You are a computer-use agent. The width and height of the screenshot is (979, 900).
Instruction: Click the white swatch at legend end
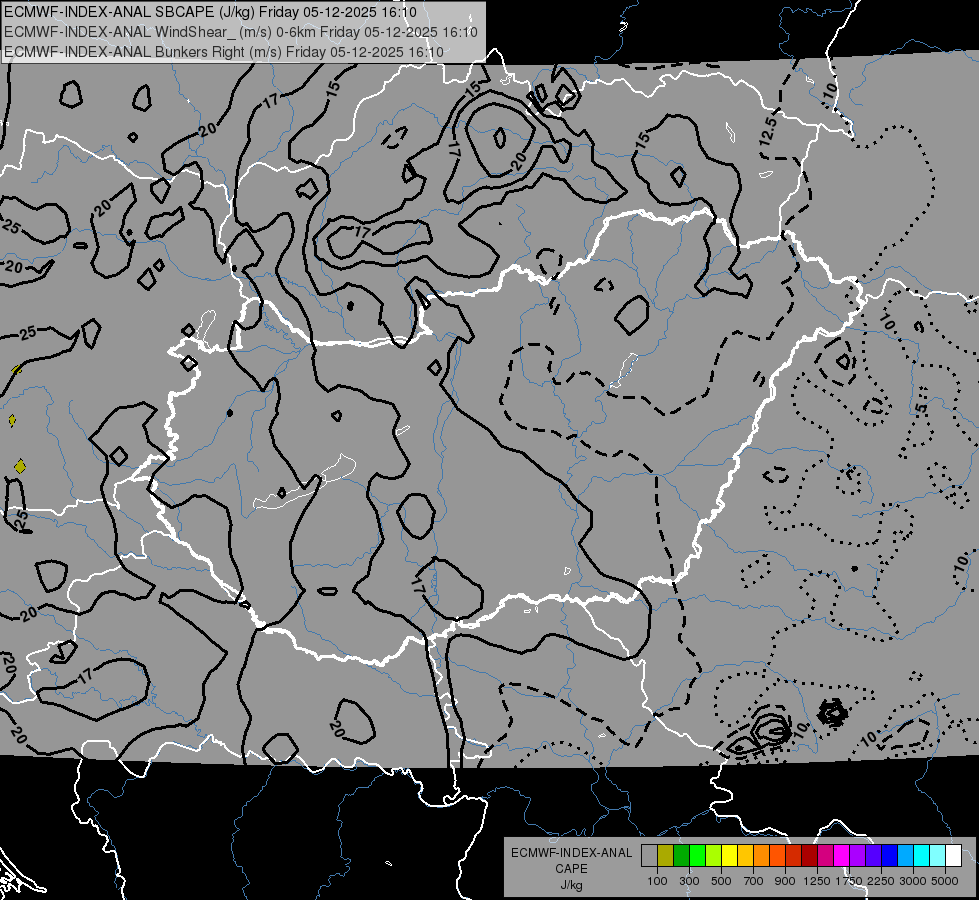[x=953, y=856]
